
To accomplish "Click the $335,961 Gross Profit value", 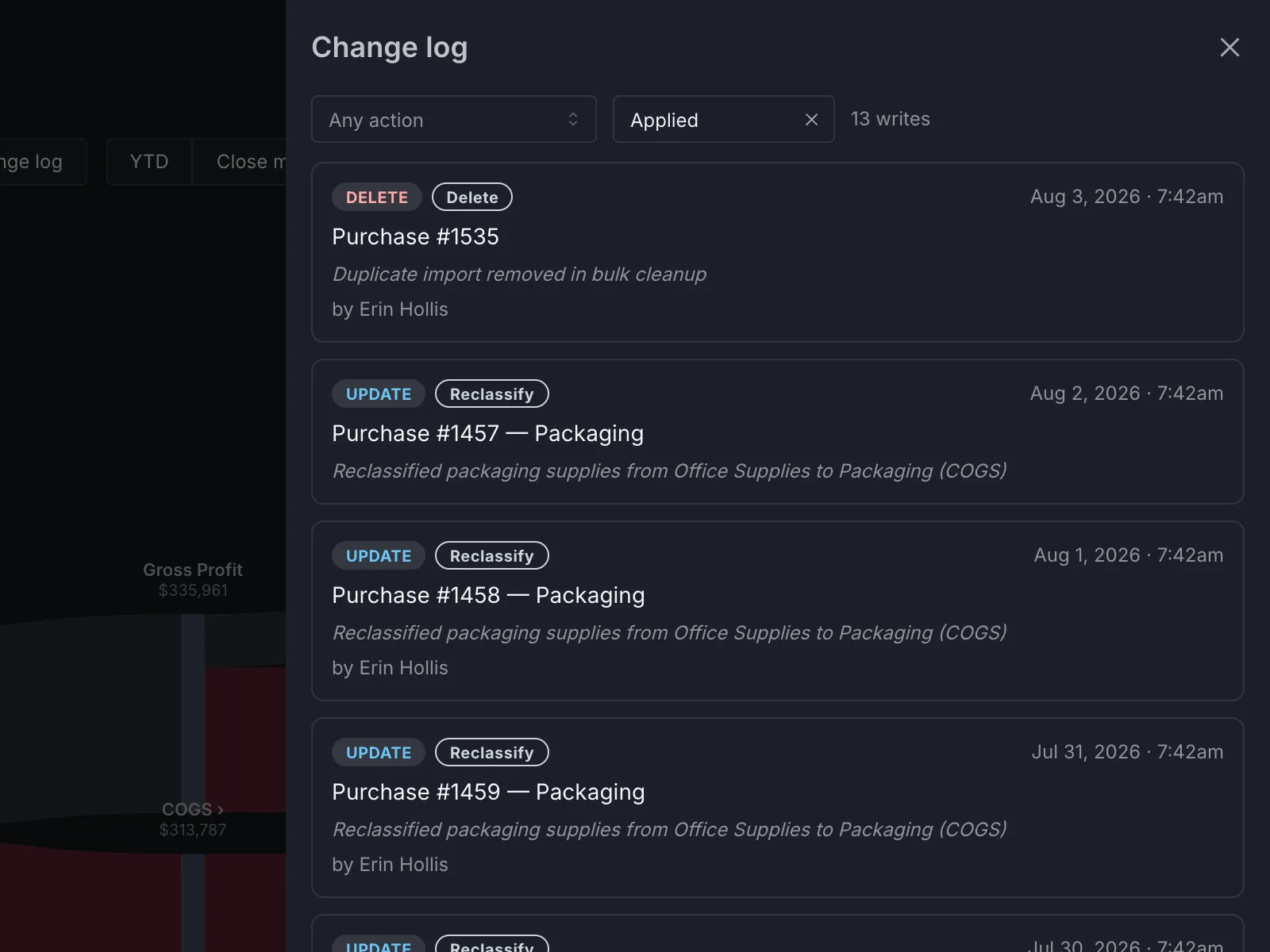I will pos(193,590).
